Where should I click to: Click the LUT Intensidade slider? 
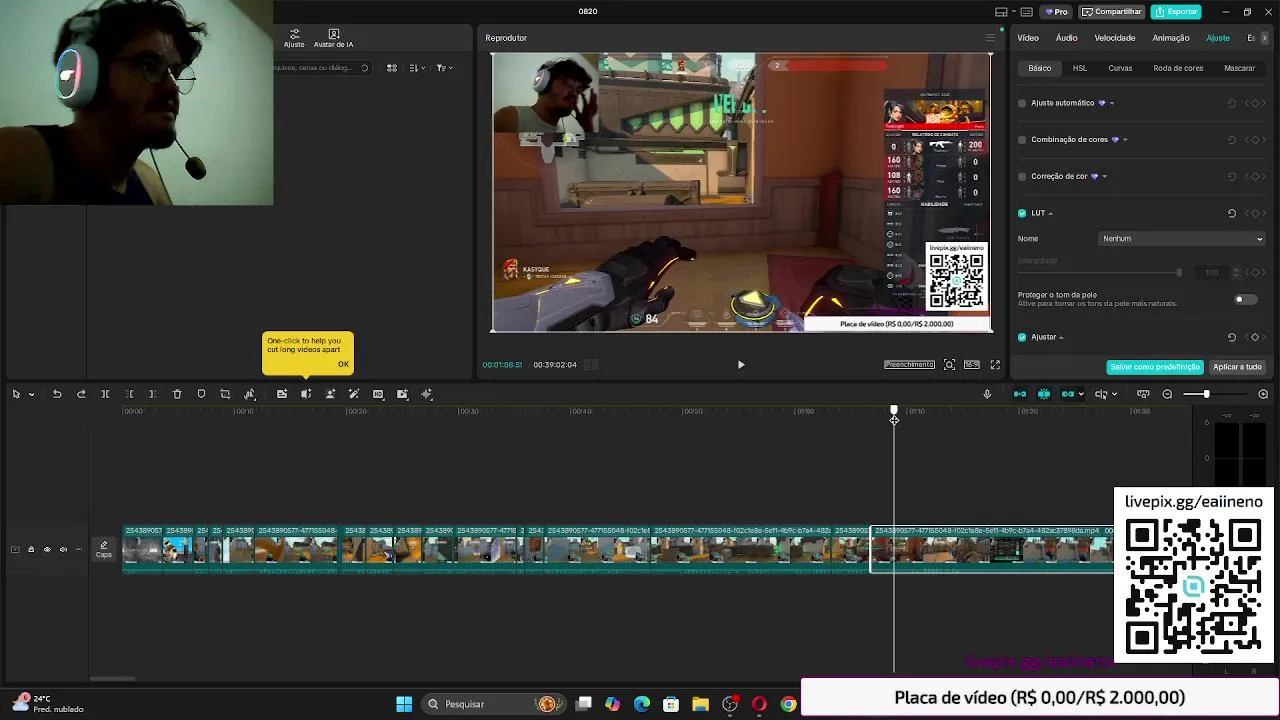1100,273
